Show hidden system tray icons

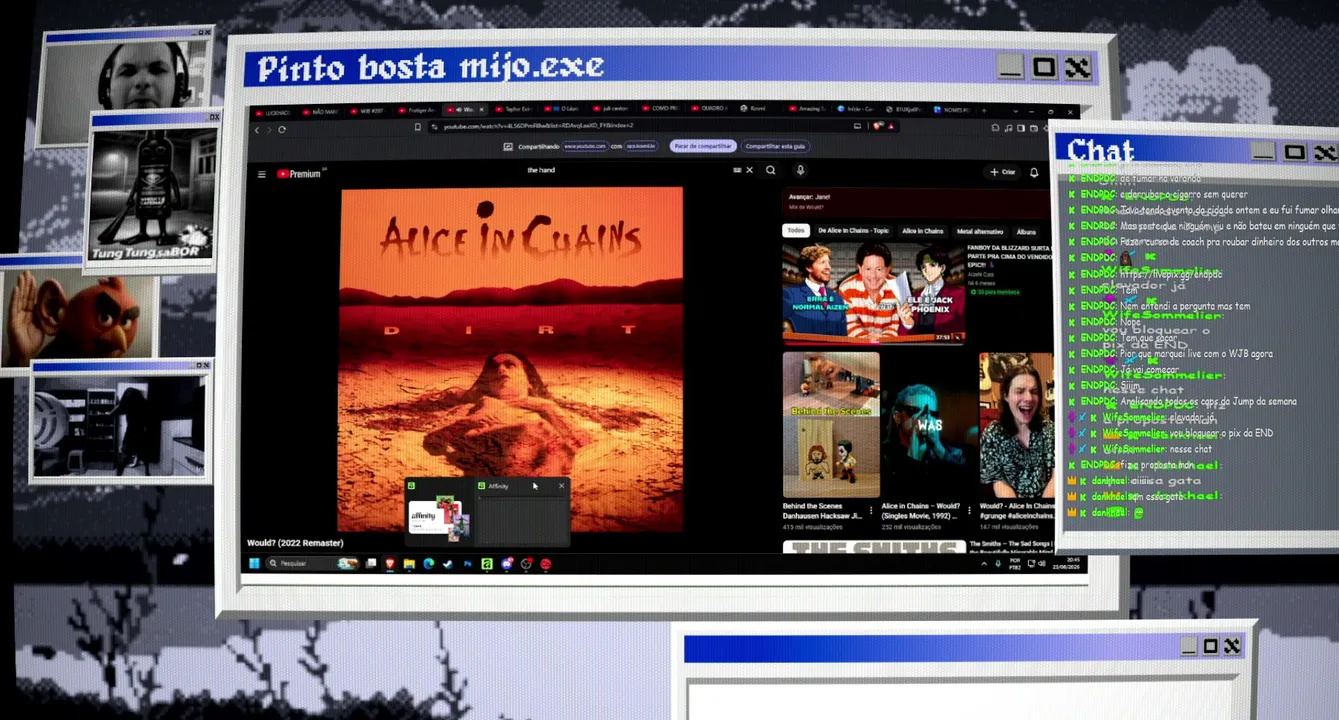[984, 564]
